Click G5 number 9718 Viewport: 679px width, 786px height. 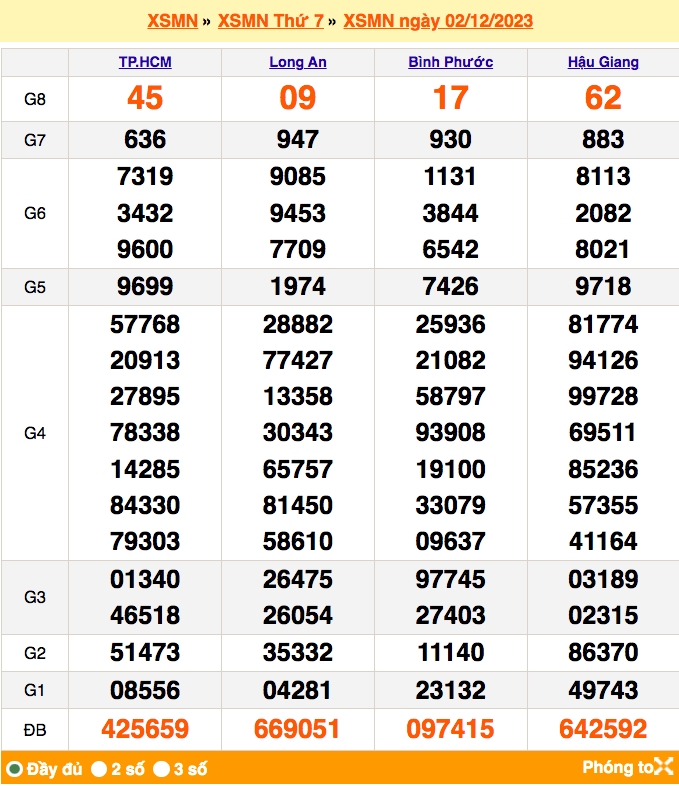point(603,287)
